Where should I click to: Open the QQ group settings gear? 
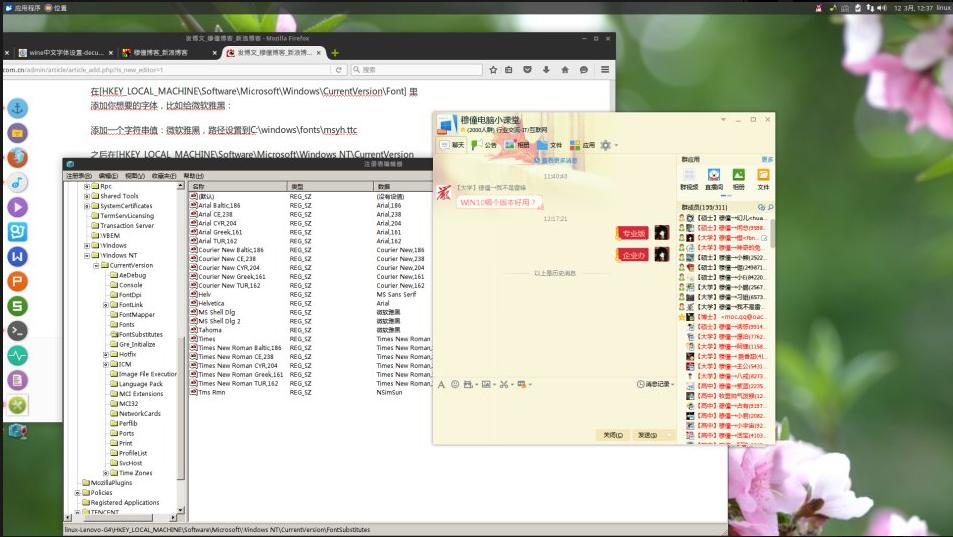[605, 145]
